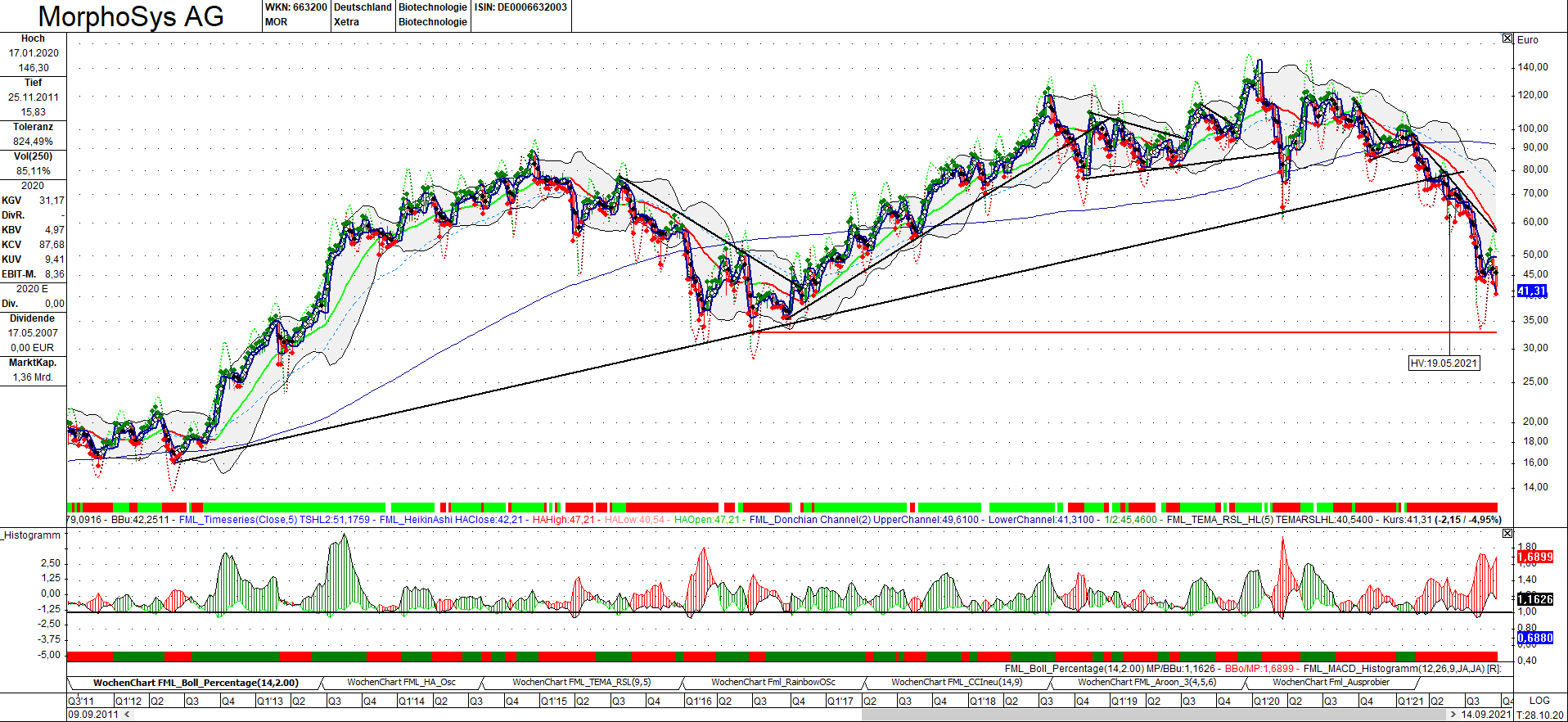Image resolution: width=1568 pixels, height=722 pixels.
Task: Click the 15,83 low price value
Action: [34, 112]
